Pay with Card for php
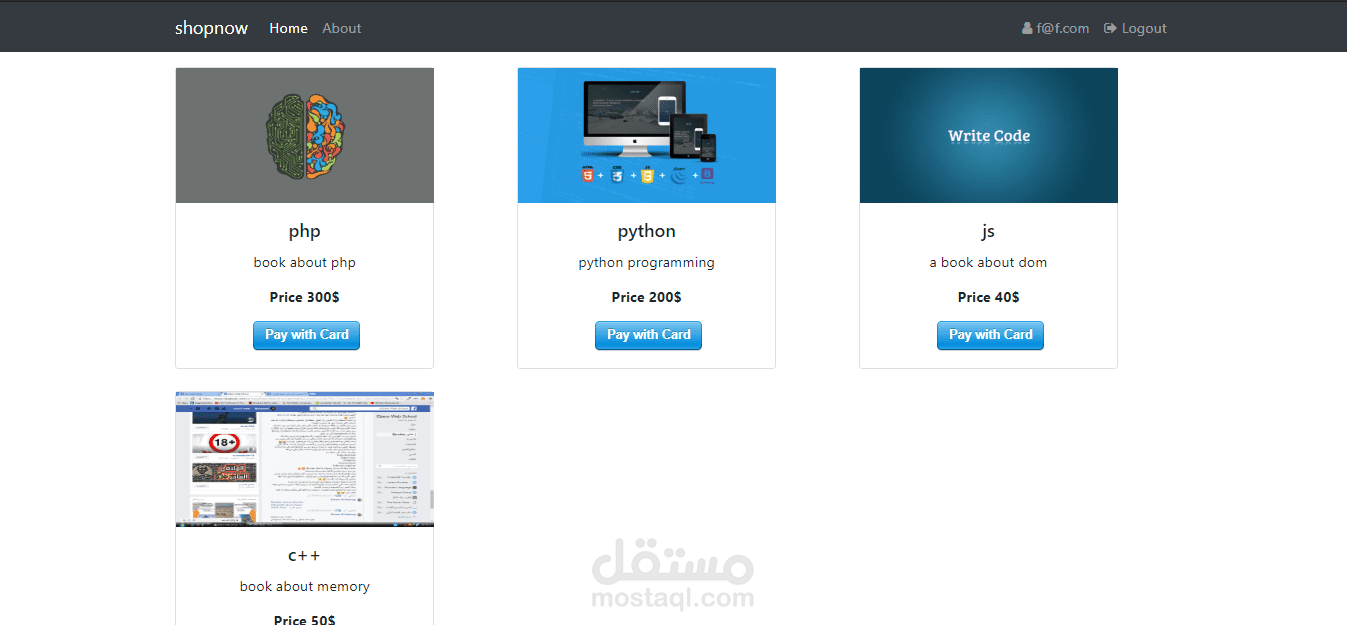Image resolution: width=1347 pixels, height=625 pixels. (x=306, y=335)
